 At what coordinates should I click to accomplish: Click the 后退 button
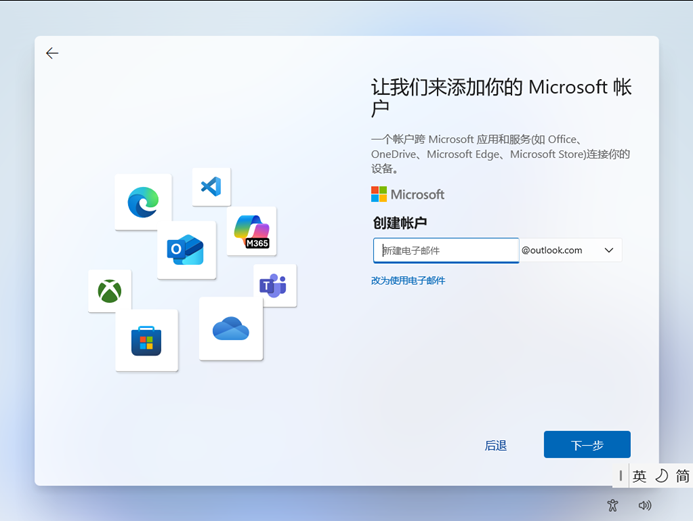[495, 445]
